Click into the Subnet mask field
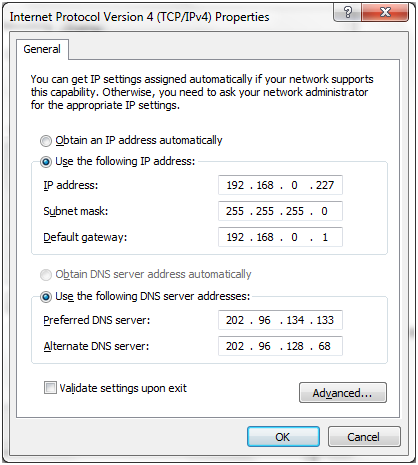Viewport: 418px width, 465px height. point(280,211)
